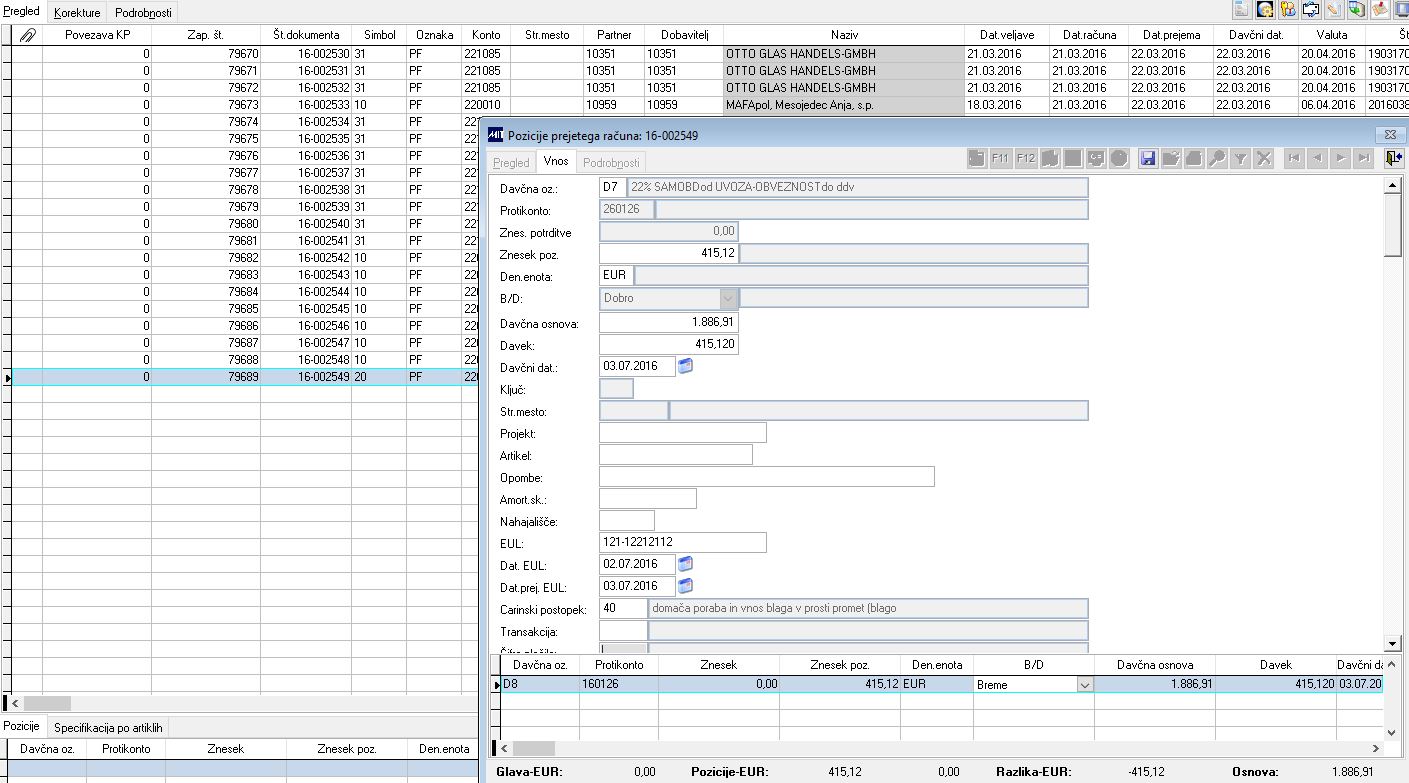This screenshot has width=1409, height=783.
Task: Click D8 cell in positions grid
Action: click(x=540, y=685)
